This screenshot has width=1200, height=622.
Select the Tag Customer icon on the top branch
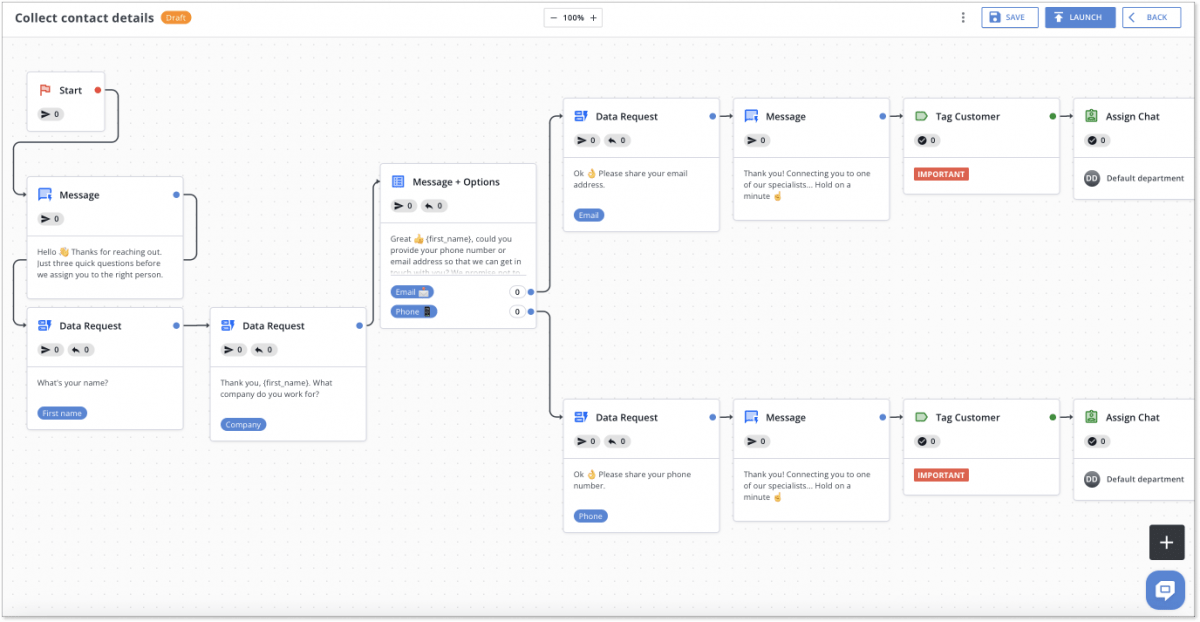click(919, 116)
